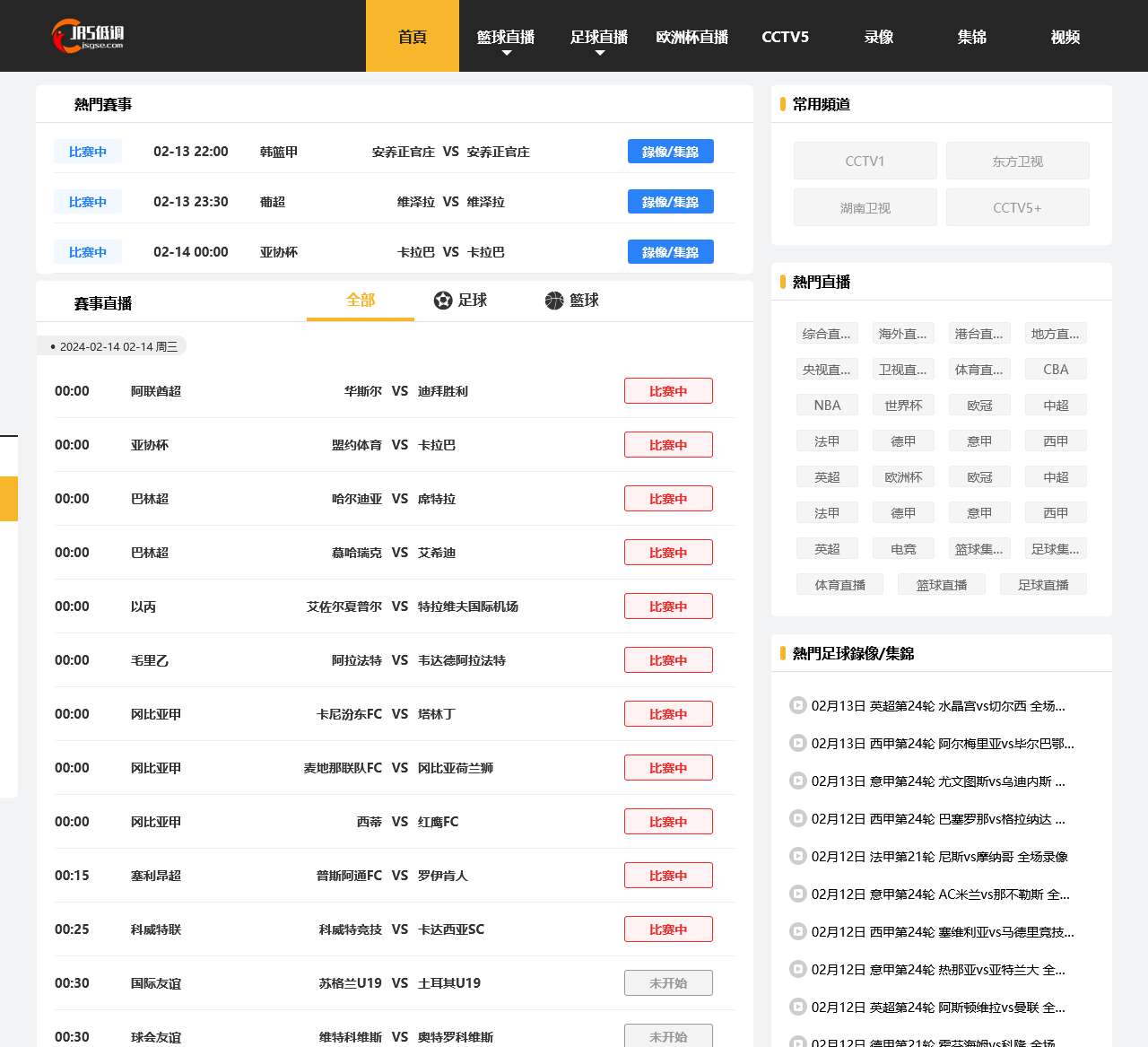This screenshot has height=1047, width=1148.
Task: Click 比赛中 button for 华斯尔 vs 迪拜胜利
Action: coord(668,391)
